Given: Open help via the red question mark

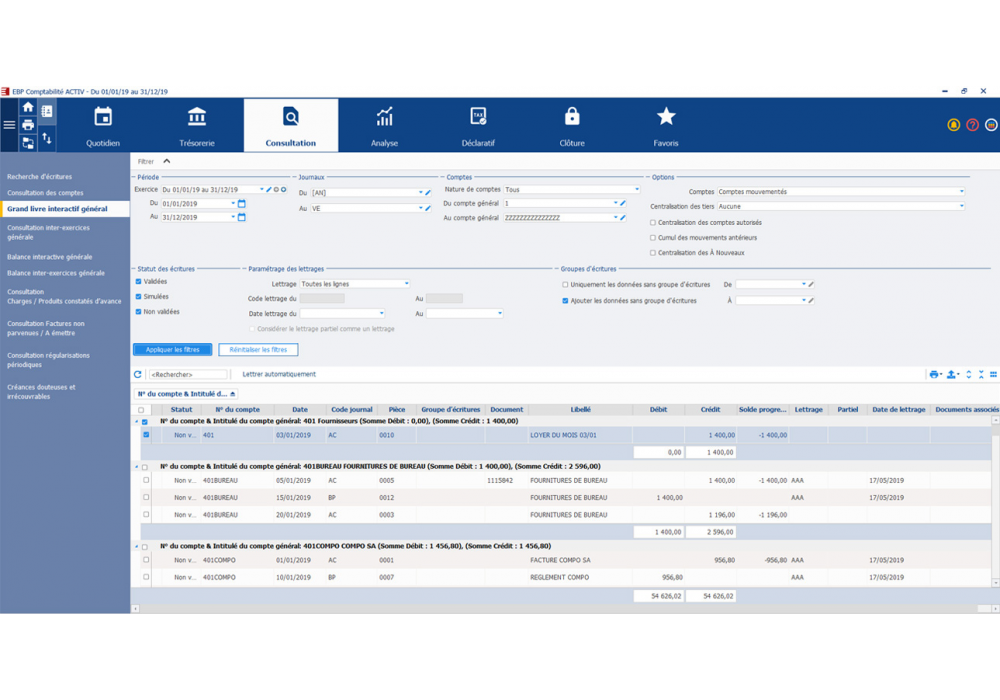Looking at the screenshot, I should 972,125.
